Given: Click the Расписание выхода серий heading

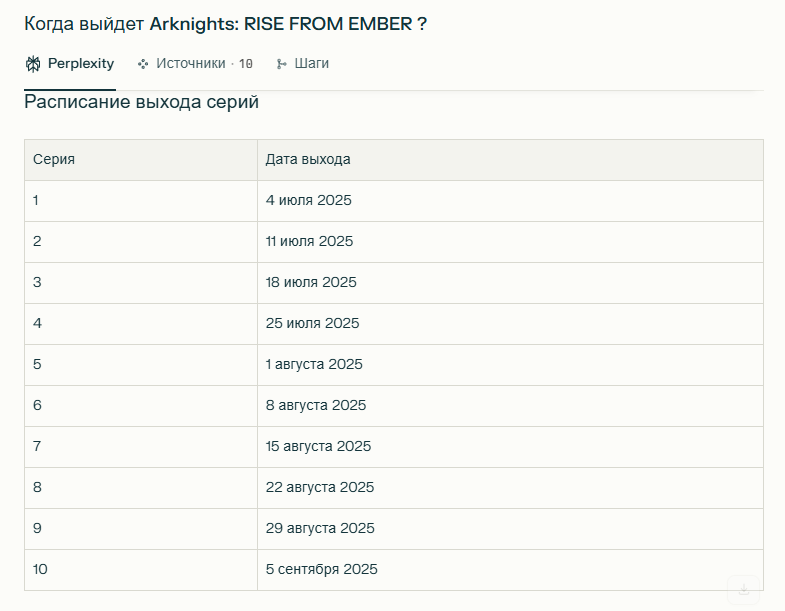Looking at the screenshot, I should 142,102.
